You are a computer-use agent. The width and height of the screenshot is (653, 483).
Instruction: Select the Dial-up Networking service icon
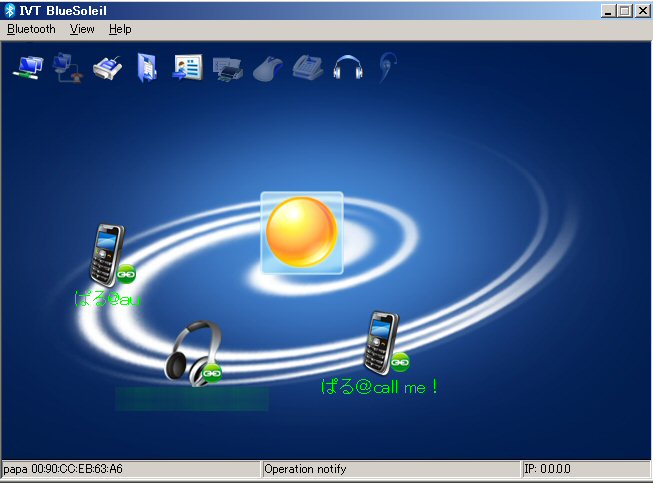coord(67,68)
